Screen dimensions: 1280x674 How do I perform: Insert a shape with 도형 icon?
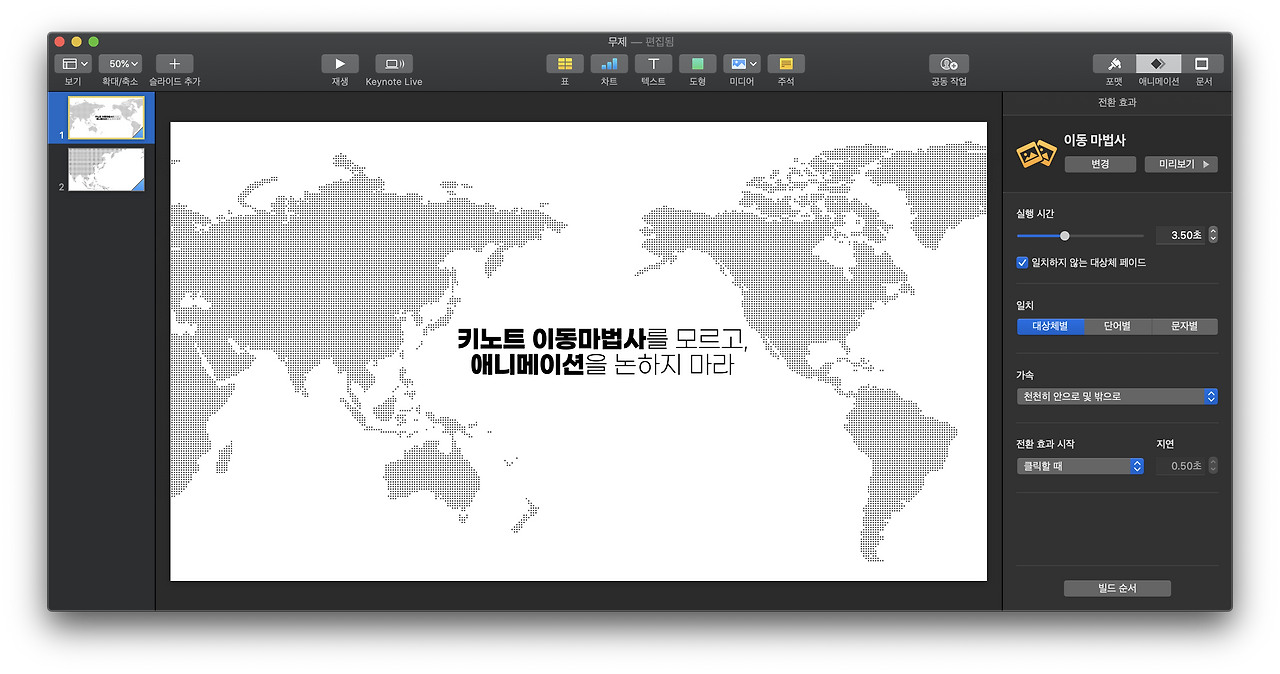697,64
